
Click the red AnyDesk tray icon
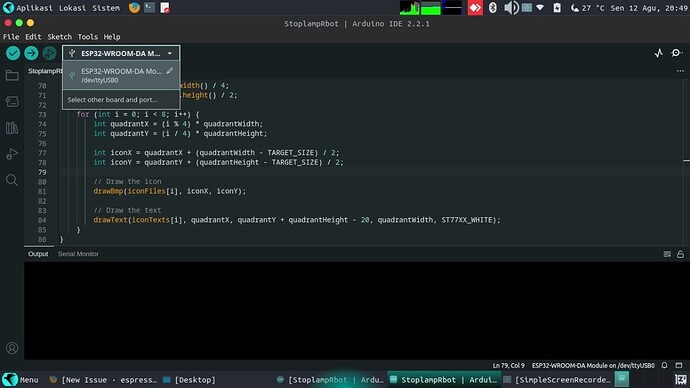click(475, 7)
